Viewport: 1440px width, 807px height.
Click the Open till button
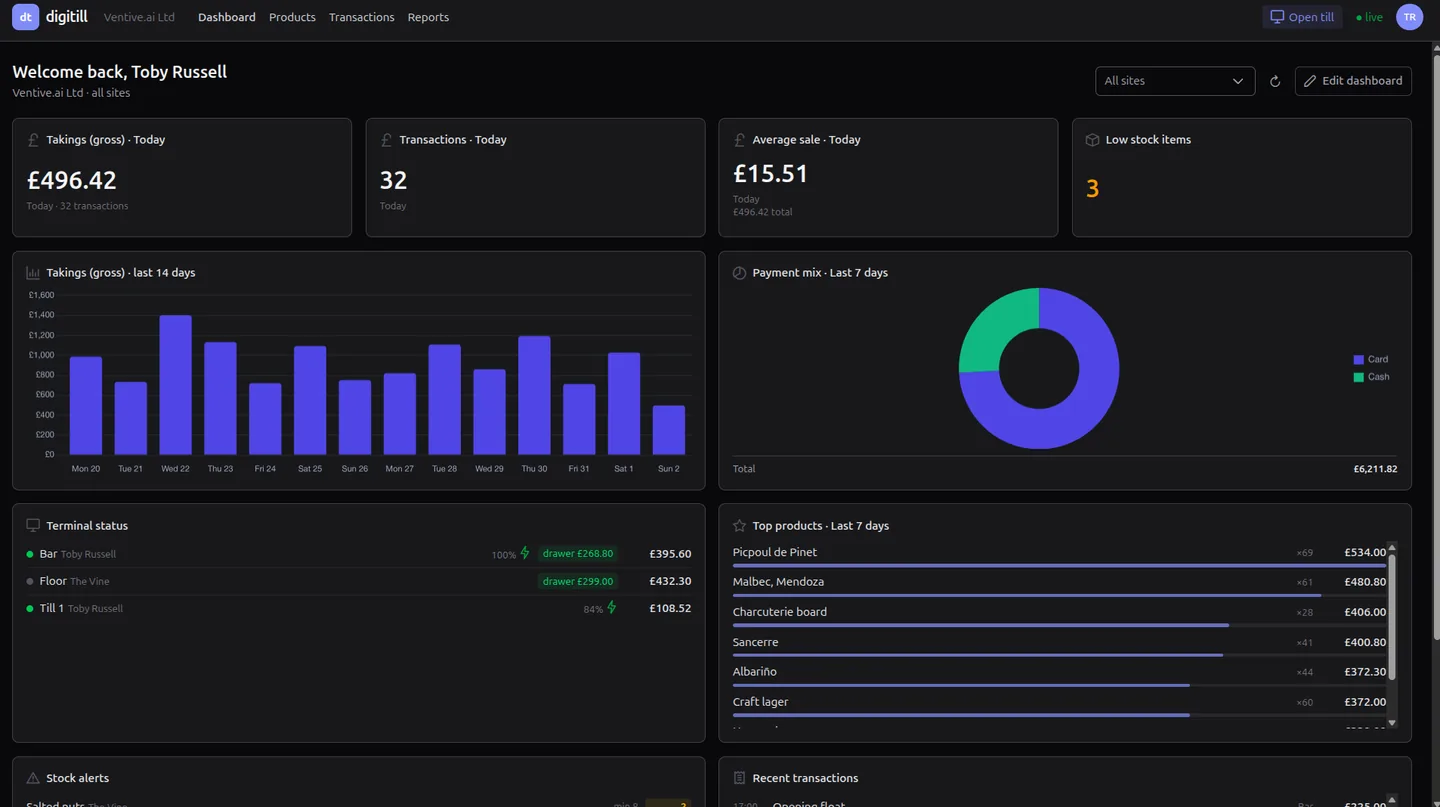(x=1302, y=17)
